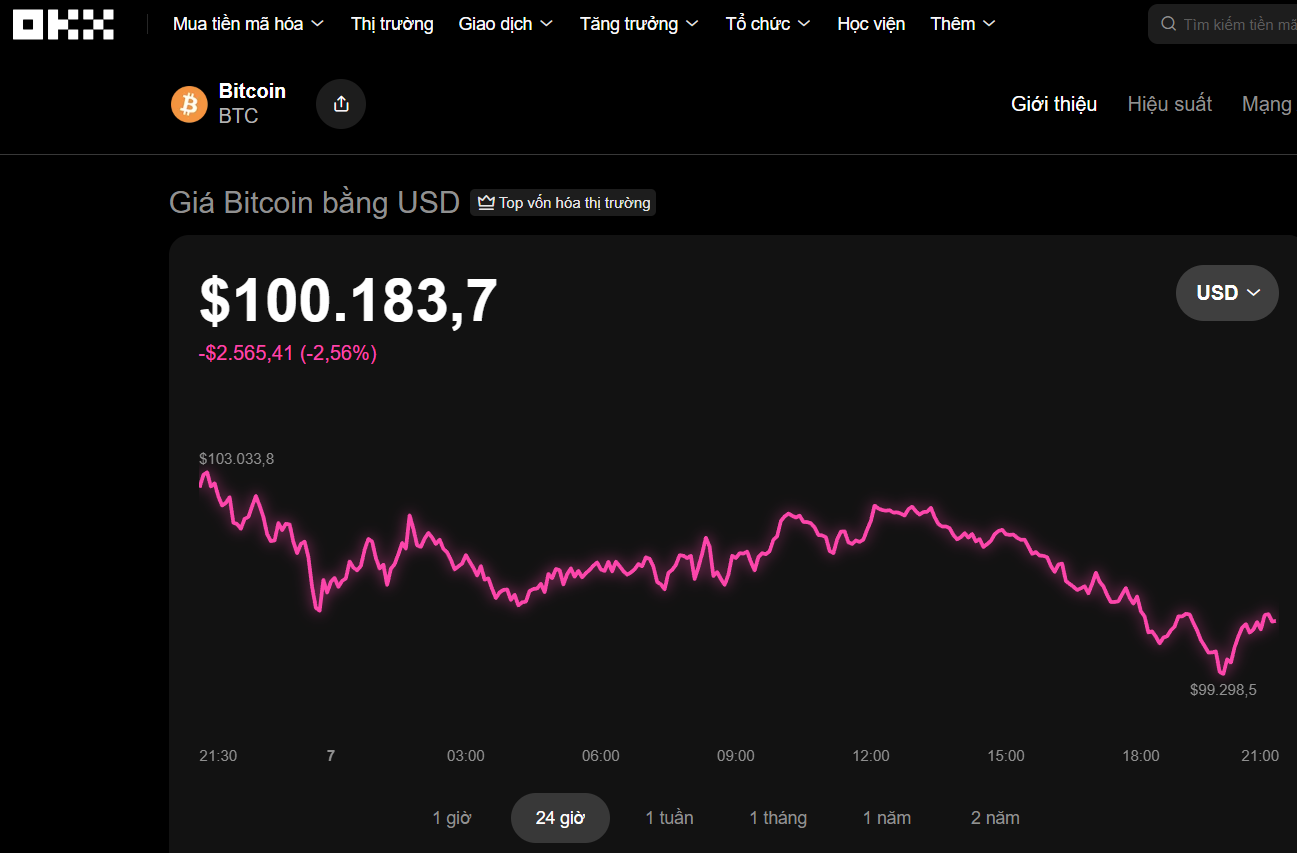Select the 1 tuần chart range
1297x853 pixels.
pyautogui.click(x=669, y=818)
